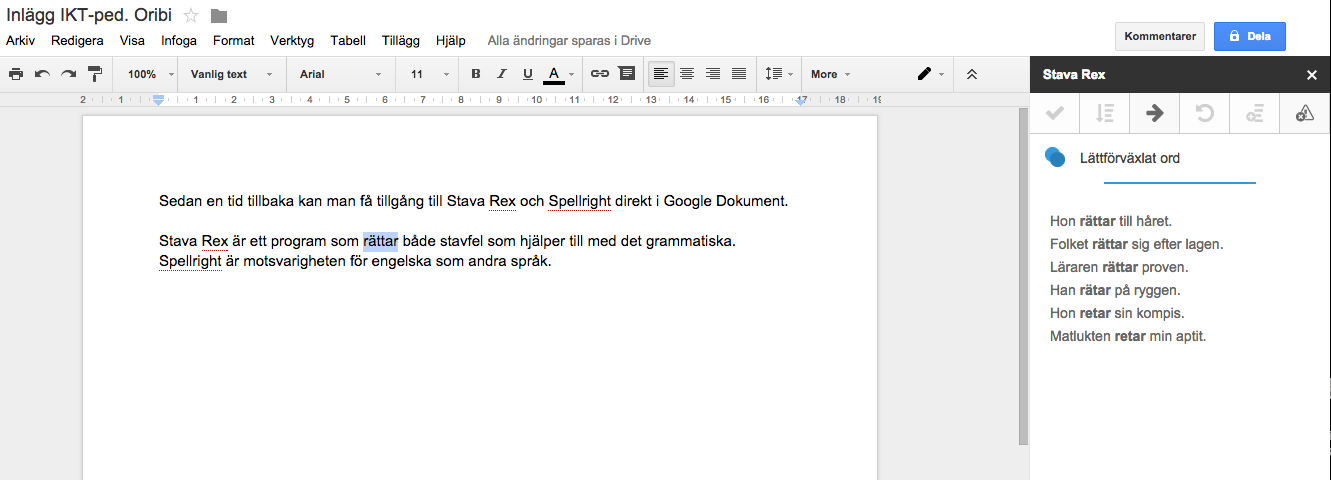Click the Stava Rex undo circular arrow
Viewport: 1331px width, 480px height.
[x=1205, y=113]
